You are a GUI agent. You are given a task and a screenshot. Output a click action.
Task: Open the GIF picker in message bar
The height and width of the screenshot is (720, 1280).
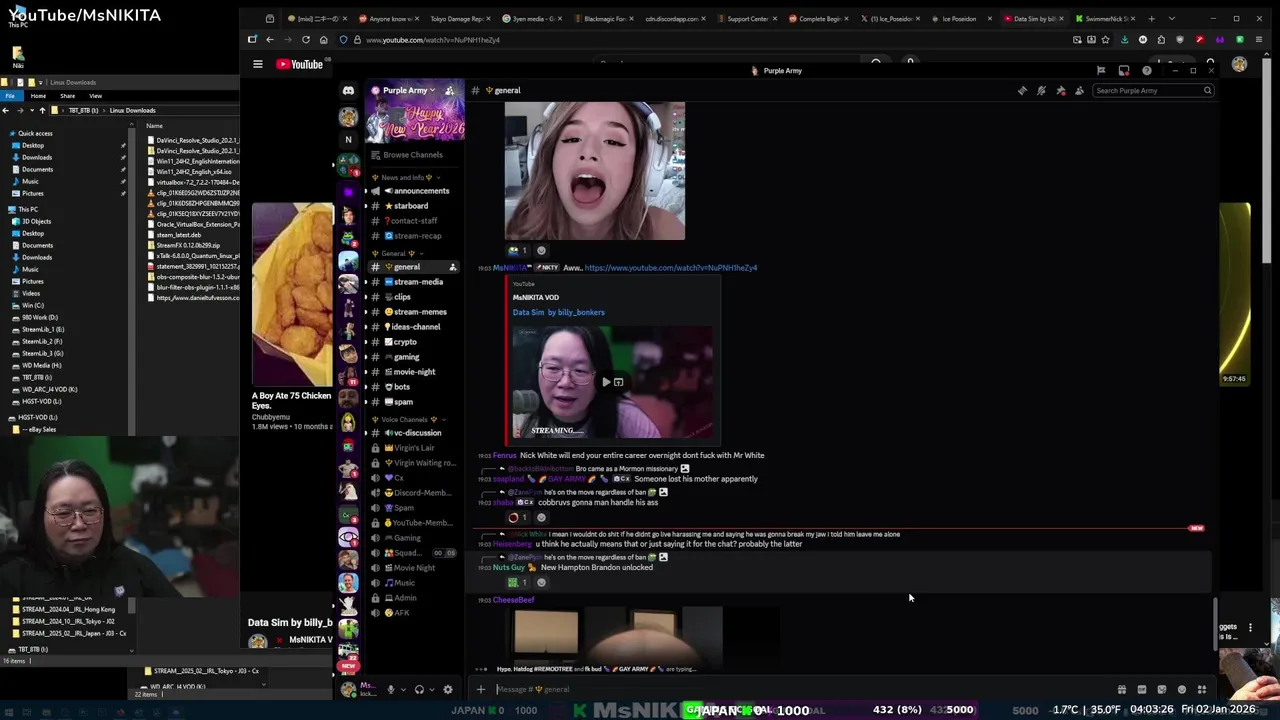click(1142, 689)
